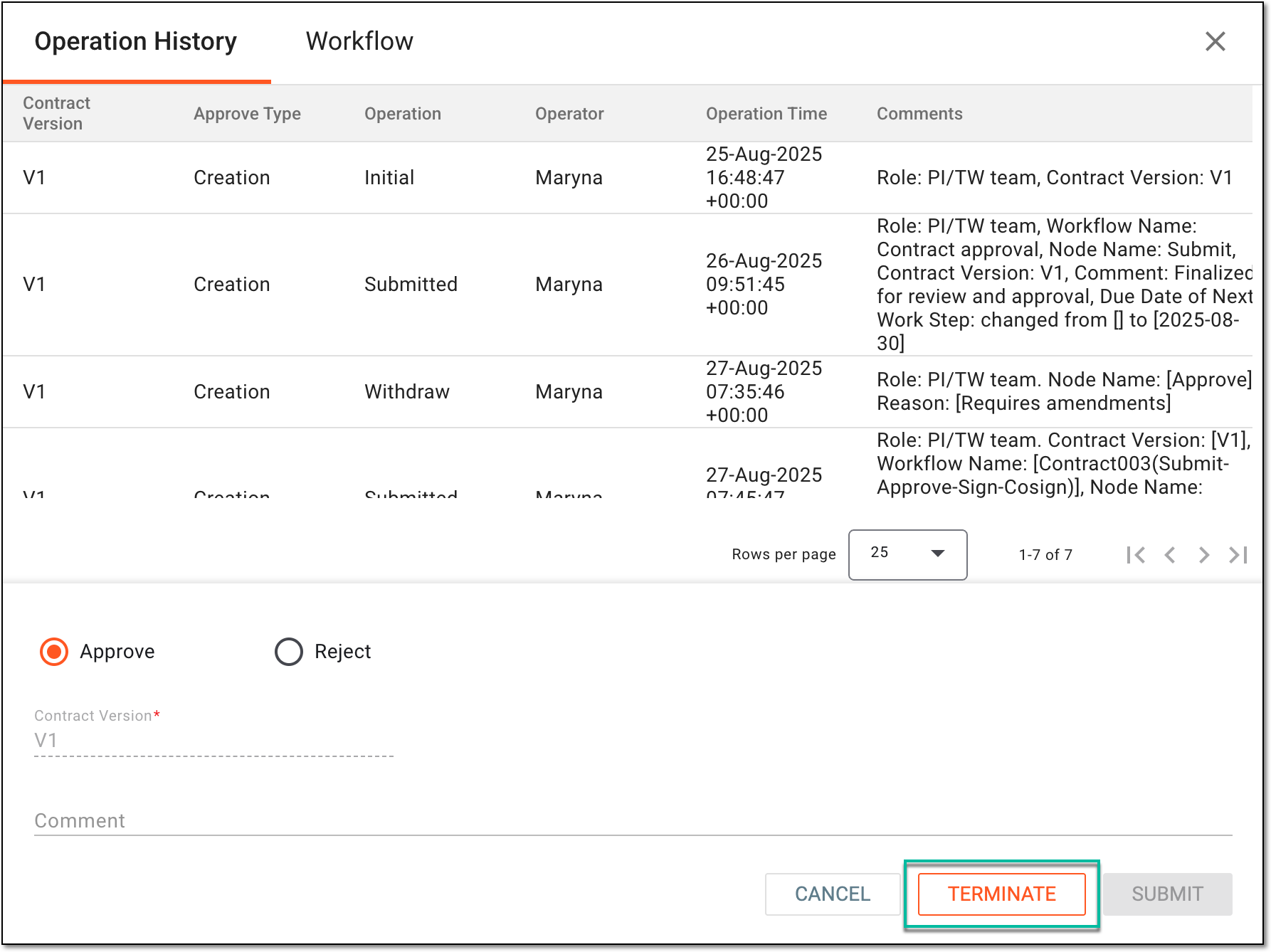The height and width of the screenshot is (952, 1271).
Task: Click the Contract Version V1 field
Action: 213,741
